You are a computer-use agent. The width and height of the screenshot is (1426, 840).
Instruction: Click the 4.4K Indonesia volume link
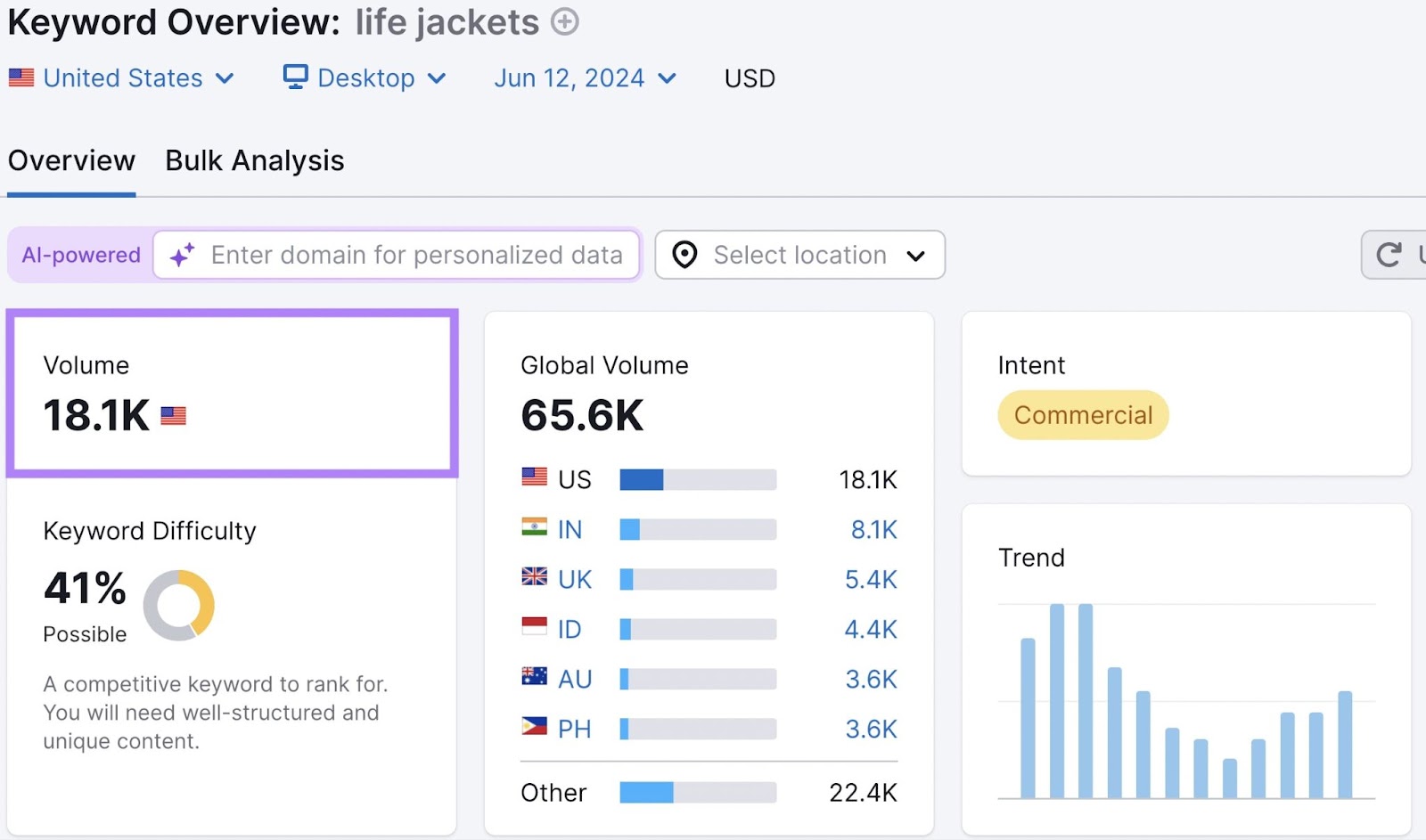pyautogui.click(x=871, y=630)
